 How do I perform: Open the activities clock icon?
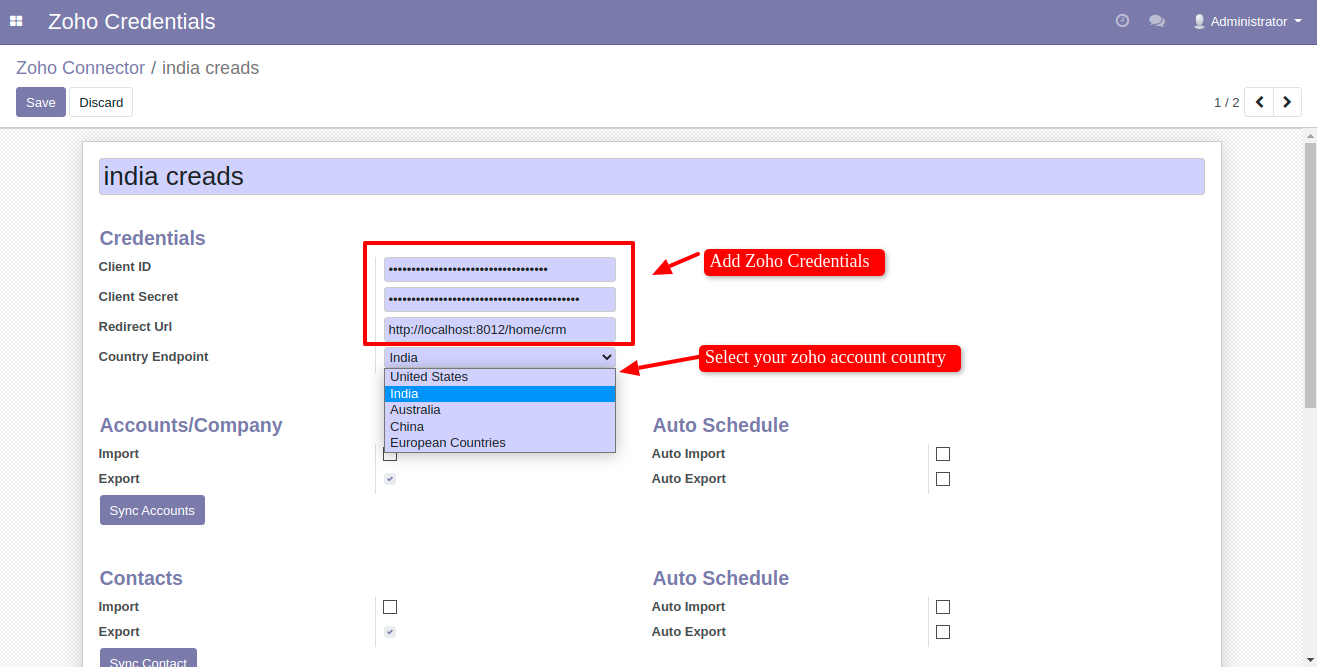pyautogui.click(x=1122, y=21)
